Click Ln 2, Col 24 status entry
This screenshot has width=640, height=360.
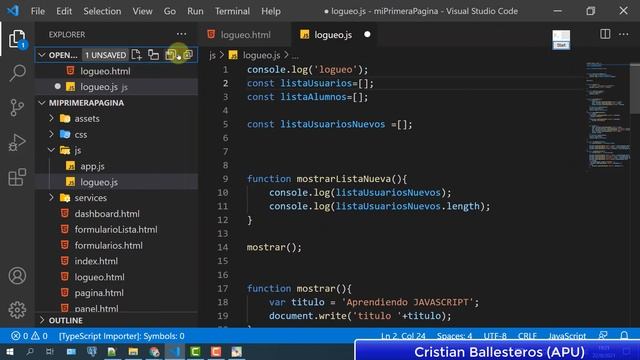point(403,336)
